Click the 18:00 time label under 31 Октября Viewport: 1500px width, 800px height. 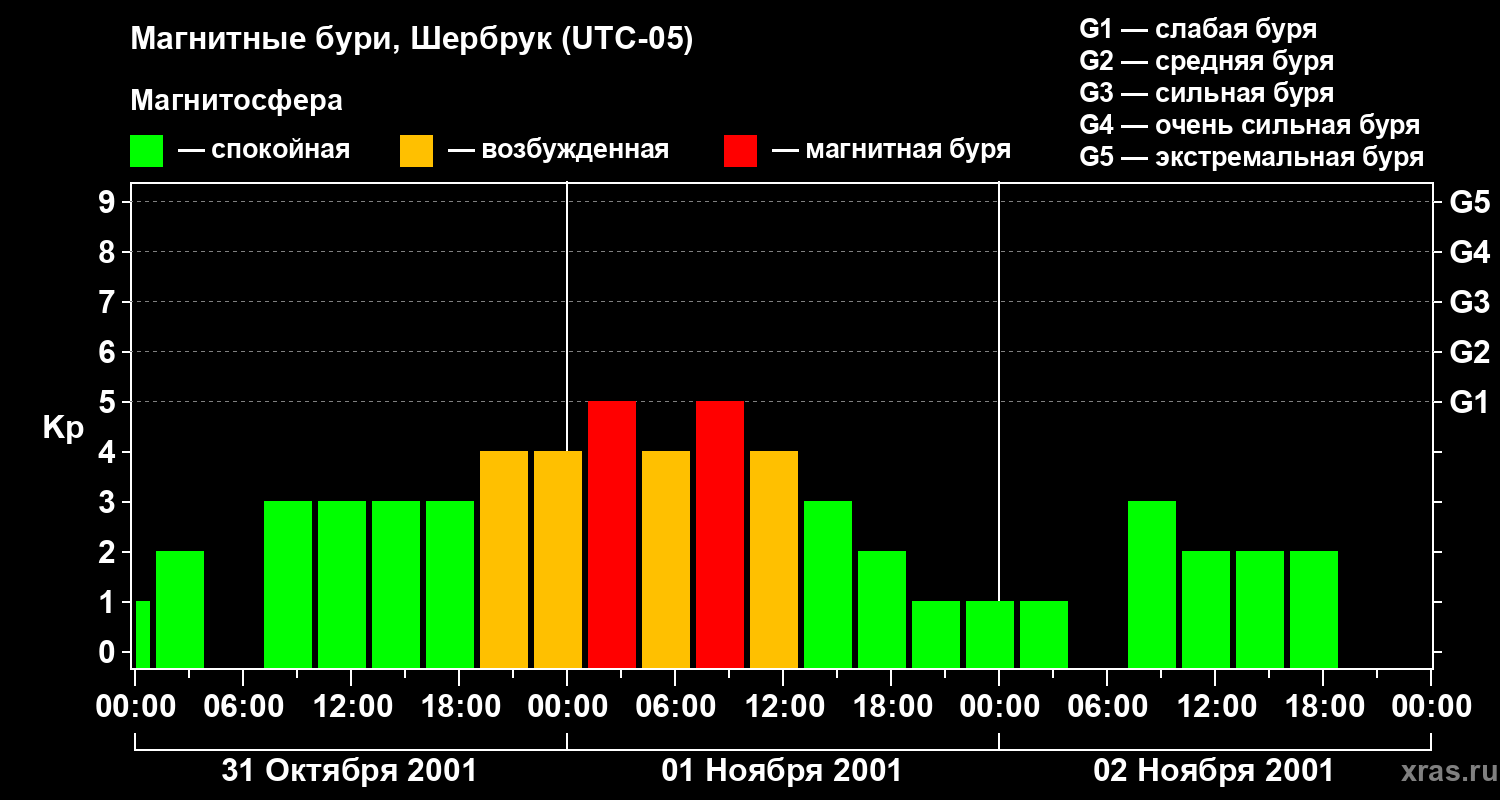pyautogui.click(x=459, y=707)
